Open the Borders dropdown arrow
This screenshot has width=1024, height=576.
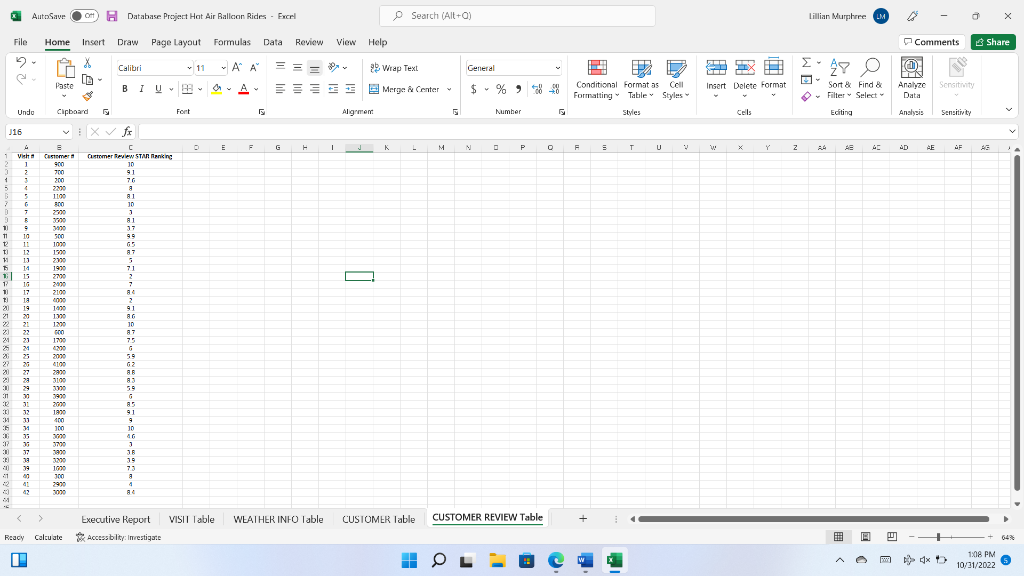coord(200,89)
